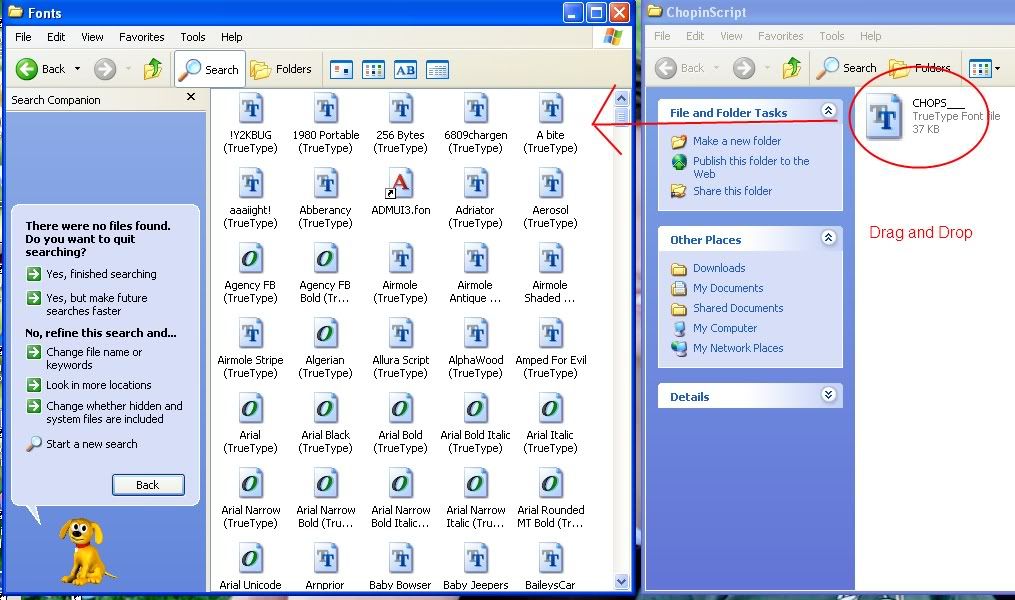Select the Airmole Antique font icon

(476, 260)
